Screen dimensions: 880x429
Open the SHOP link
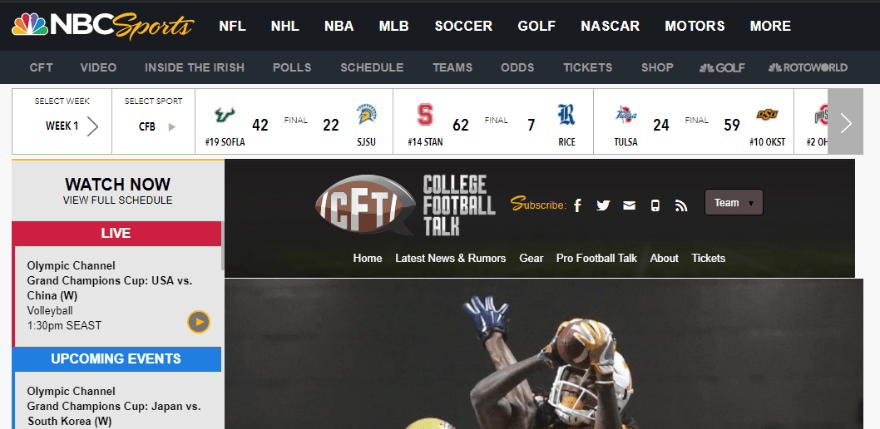tap(657, 68)
